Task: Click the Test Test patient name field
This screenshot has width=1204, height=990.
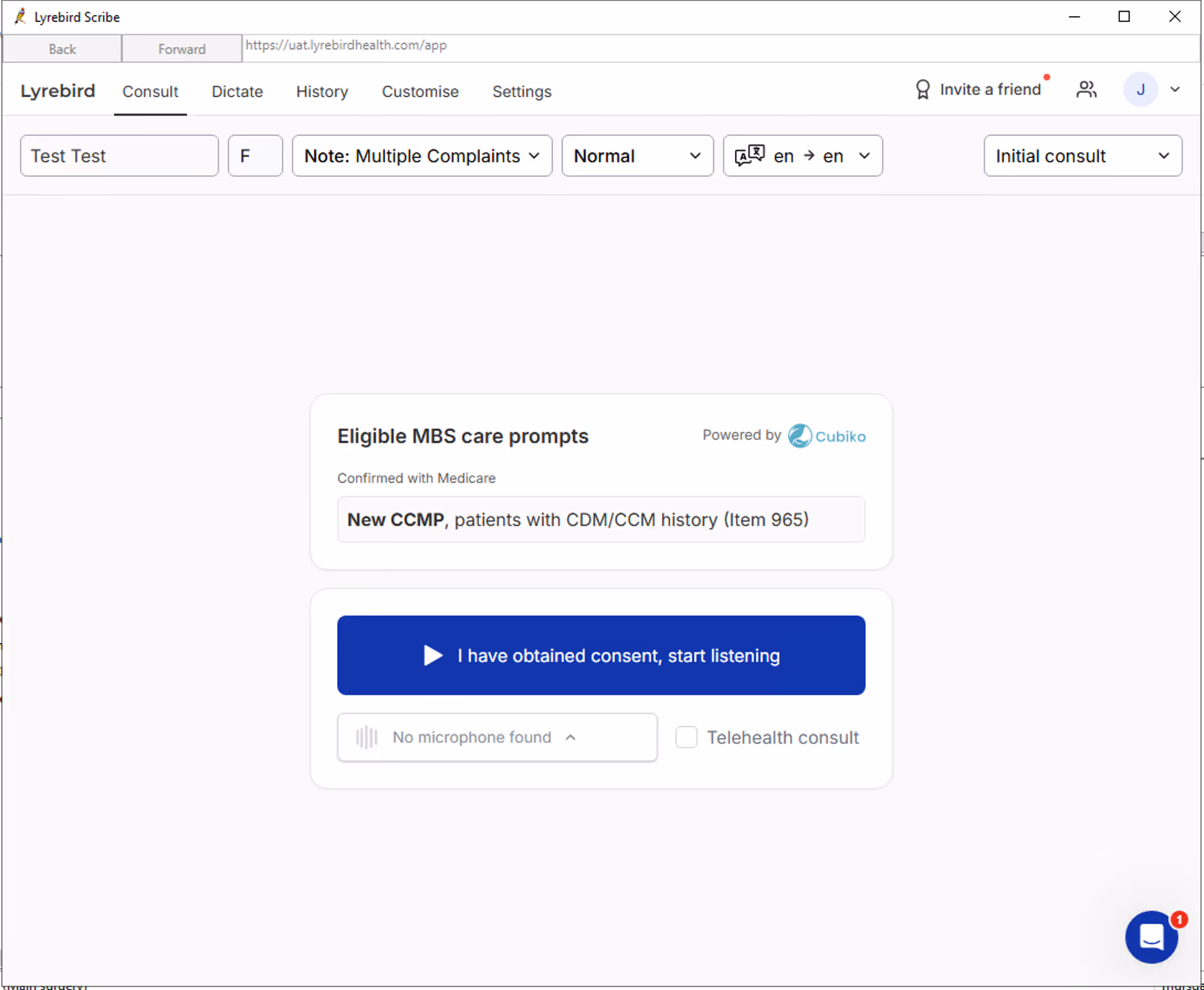Action: click(x=119, y=155)
